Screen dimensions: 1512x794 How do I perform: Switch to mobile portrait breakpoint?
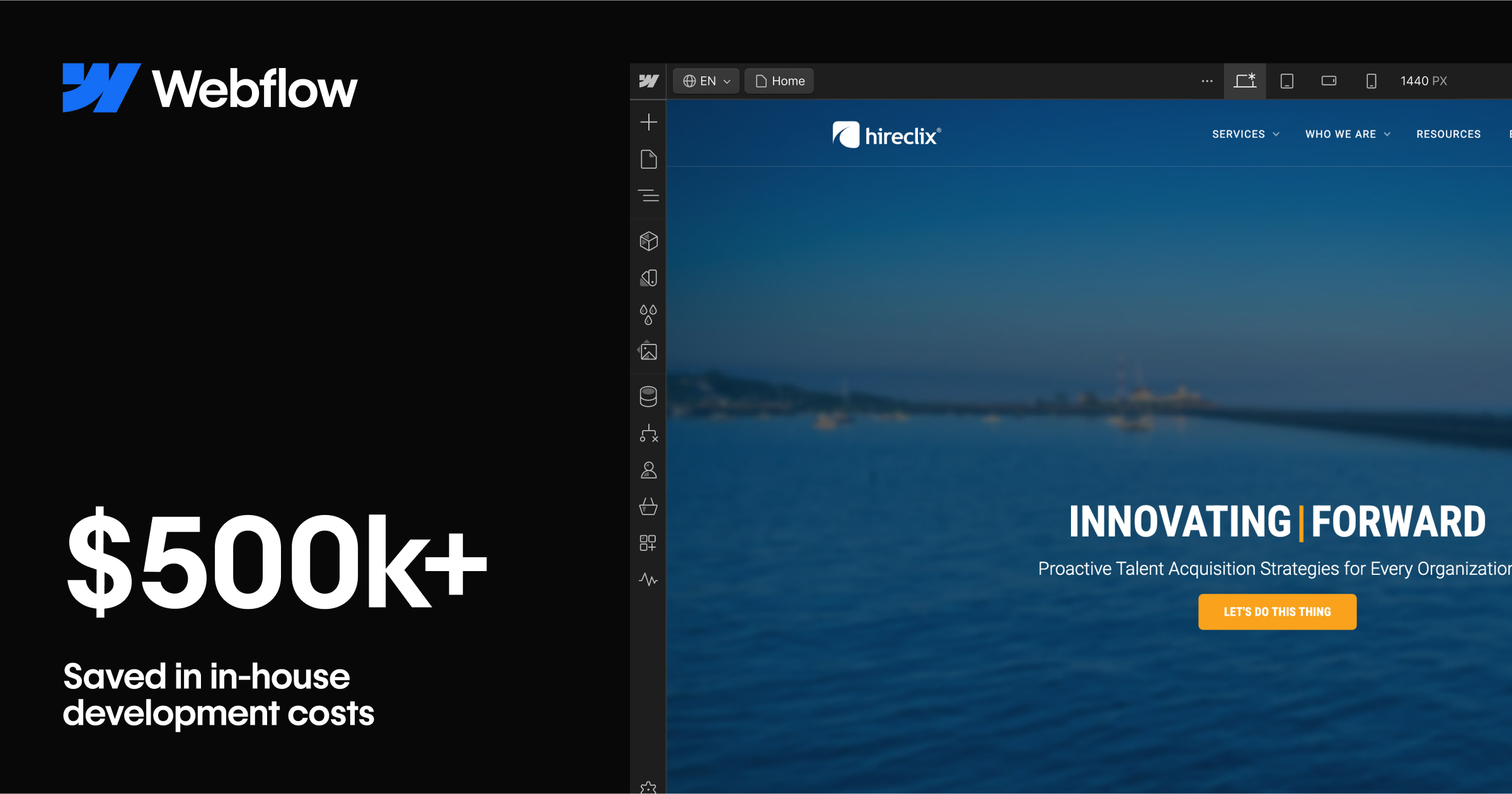point(1371,81)
